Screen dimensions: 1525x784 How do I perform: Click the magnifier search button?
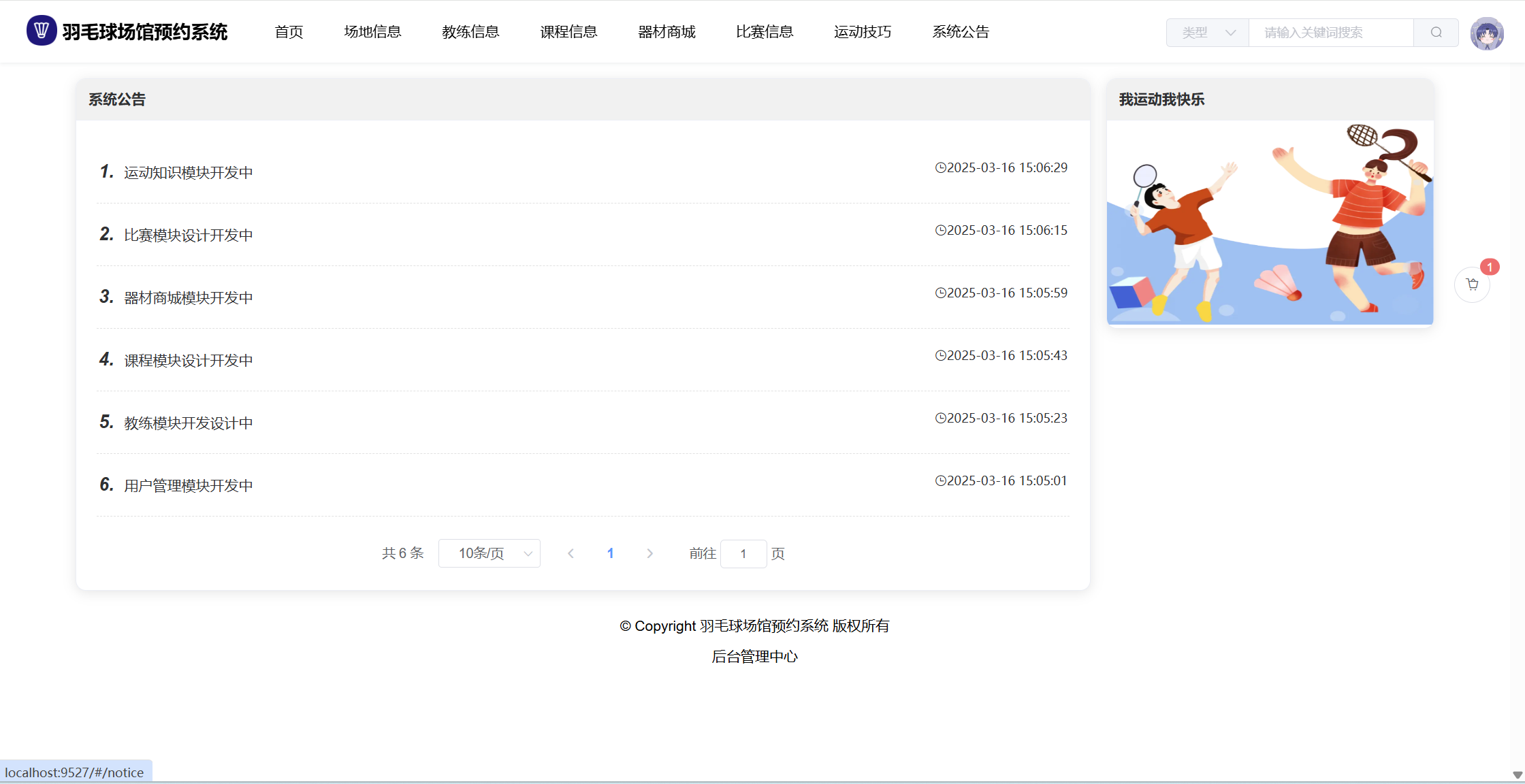(1436, 33)
